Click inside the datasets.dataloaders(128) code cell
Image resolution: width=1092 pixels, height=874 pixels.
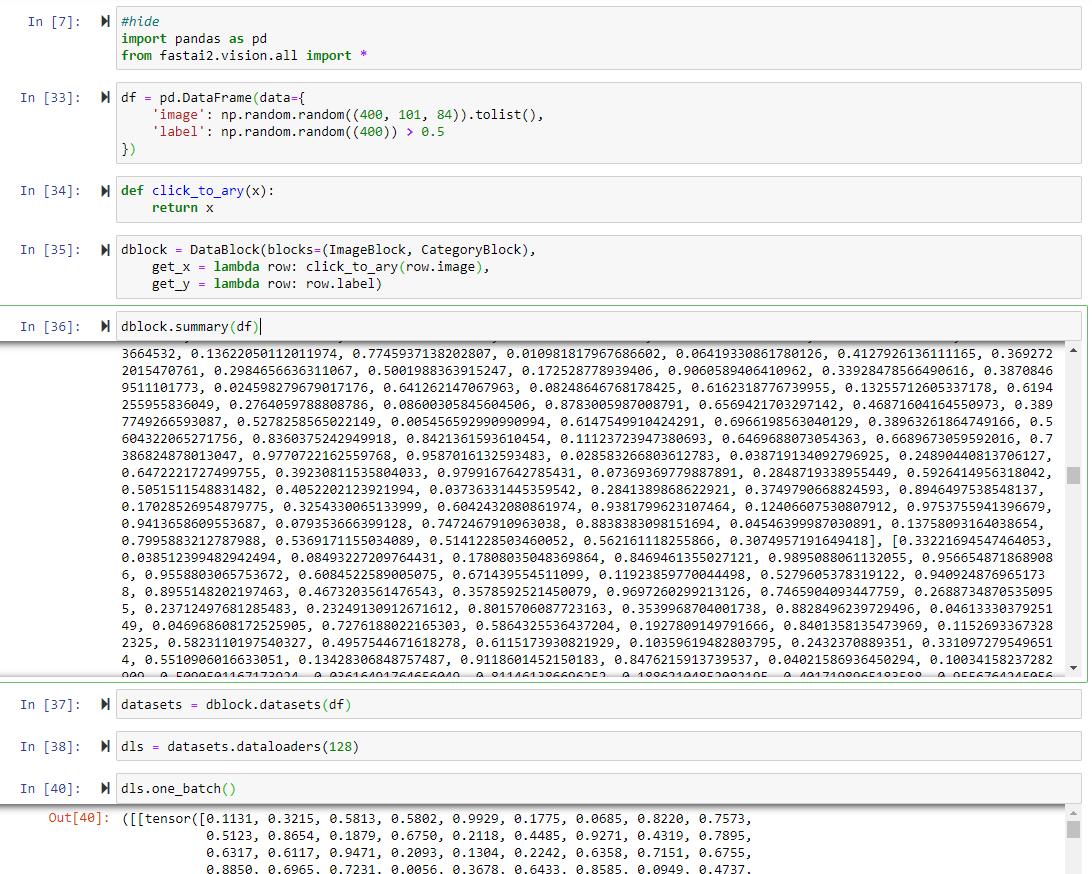pyautogui.click(x=300, y=746)
